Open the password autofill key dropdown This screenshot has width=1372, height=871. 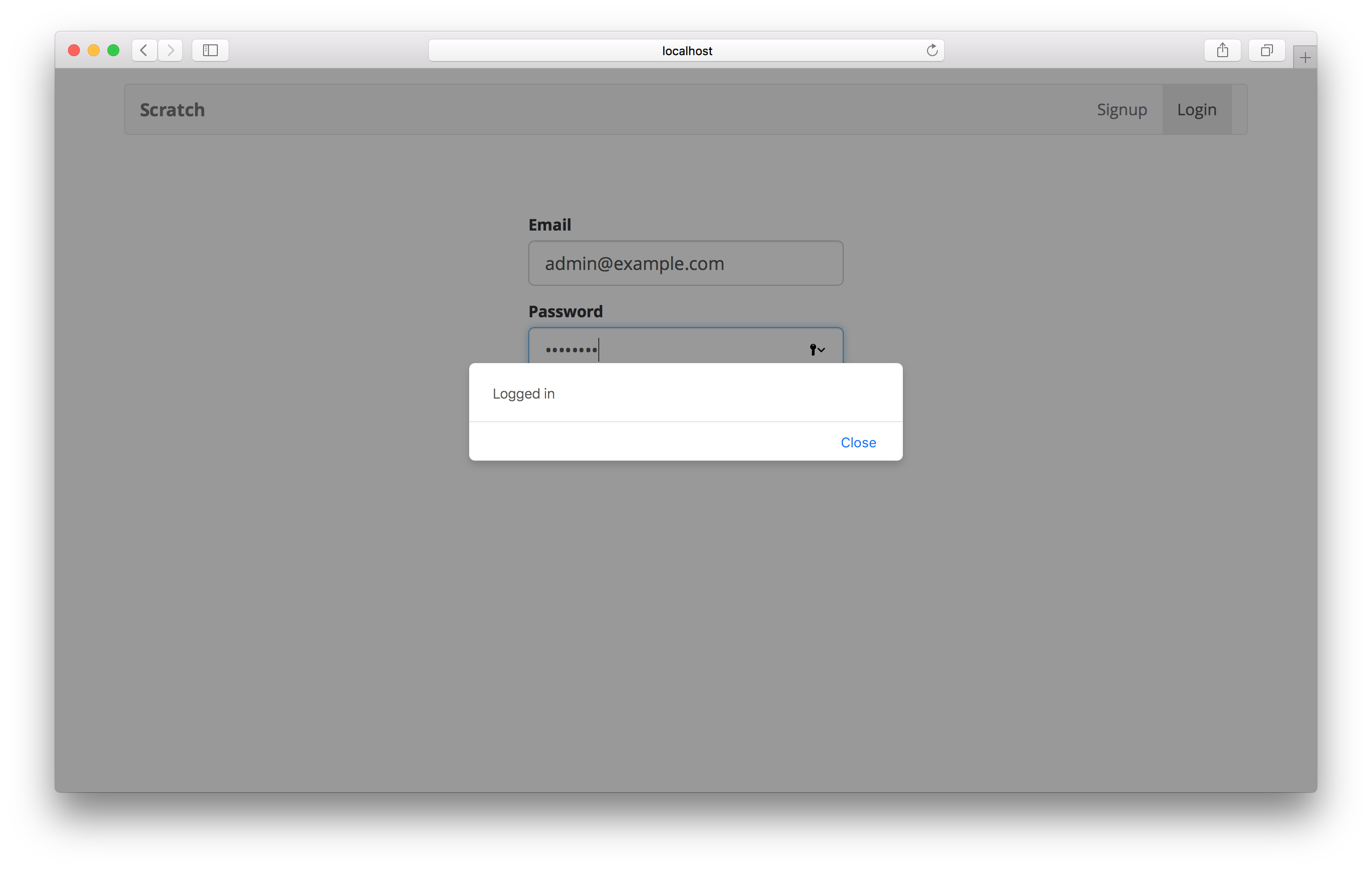click(817, 349)
